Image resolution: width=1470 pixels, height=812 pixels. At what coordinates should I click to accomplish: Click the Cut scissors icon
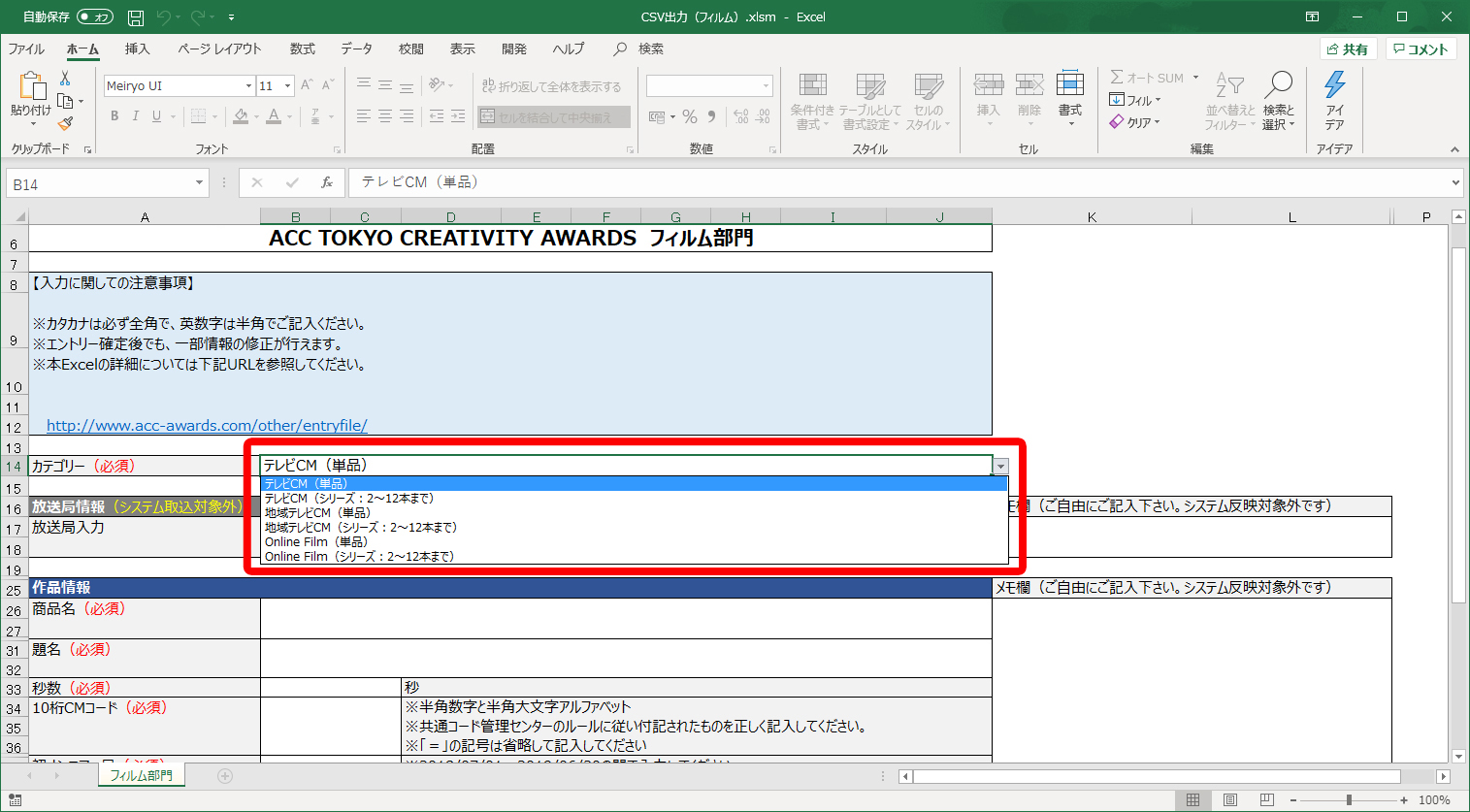pyautogui.click(x=65, y=78)
